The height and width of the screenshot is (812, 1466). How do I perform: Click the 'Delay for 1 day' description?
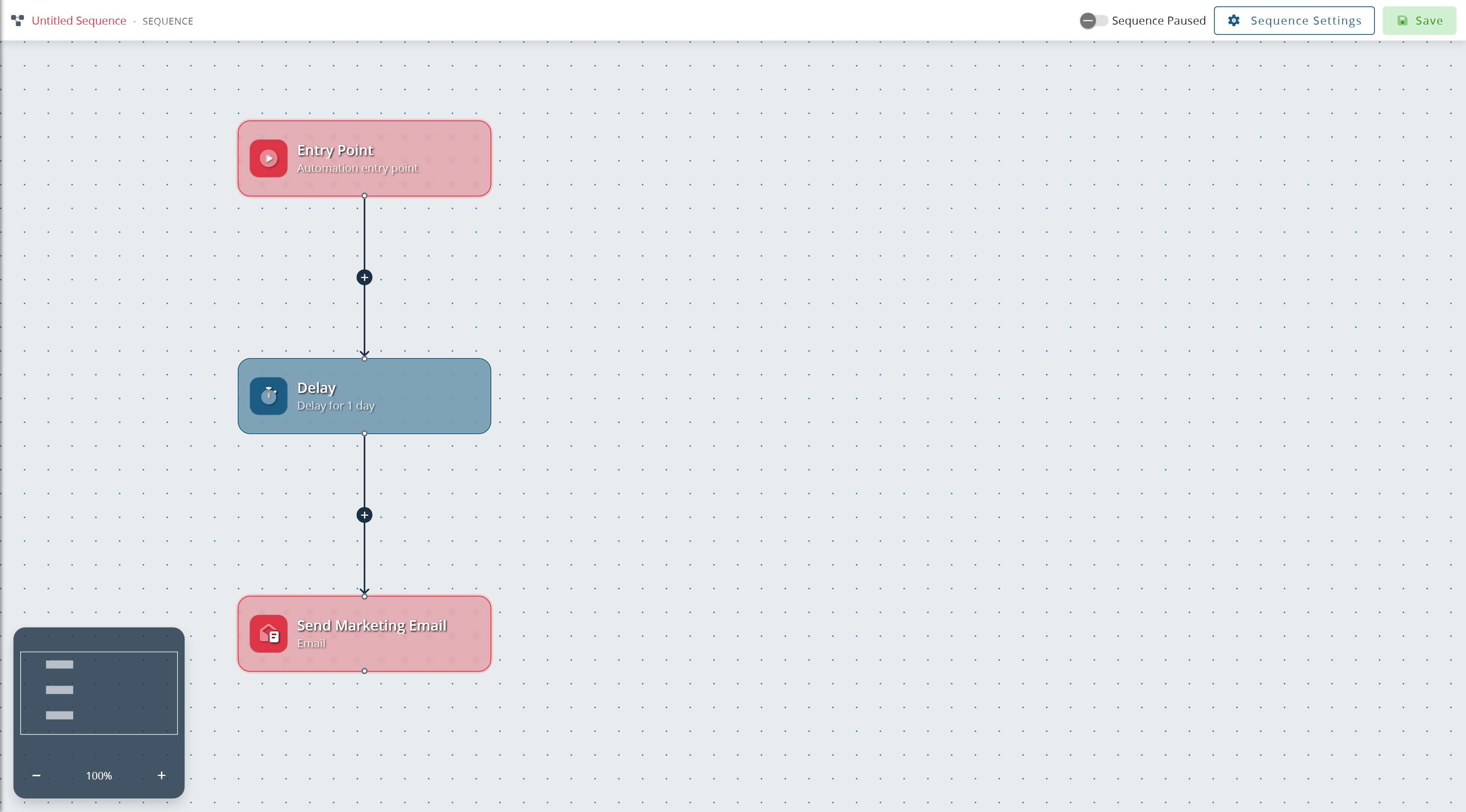click(336, 406)
